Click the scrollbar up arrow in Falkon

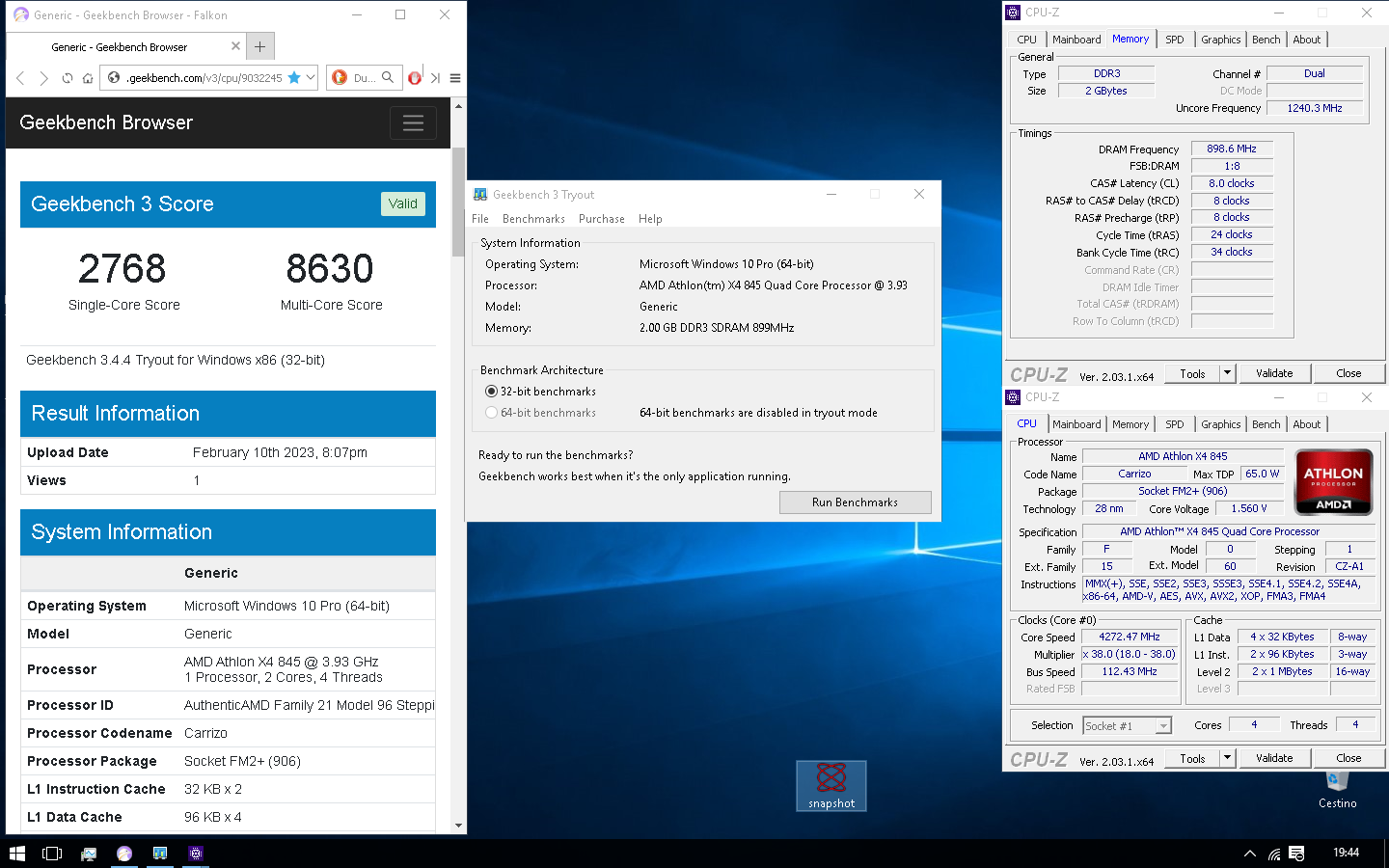[x=458, y=106]
